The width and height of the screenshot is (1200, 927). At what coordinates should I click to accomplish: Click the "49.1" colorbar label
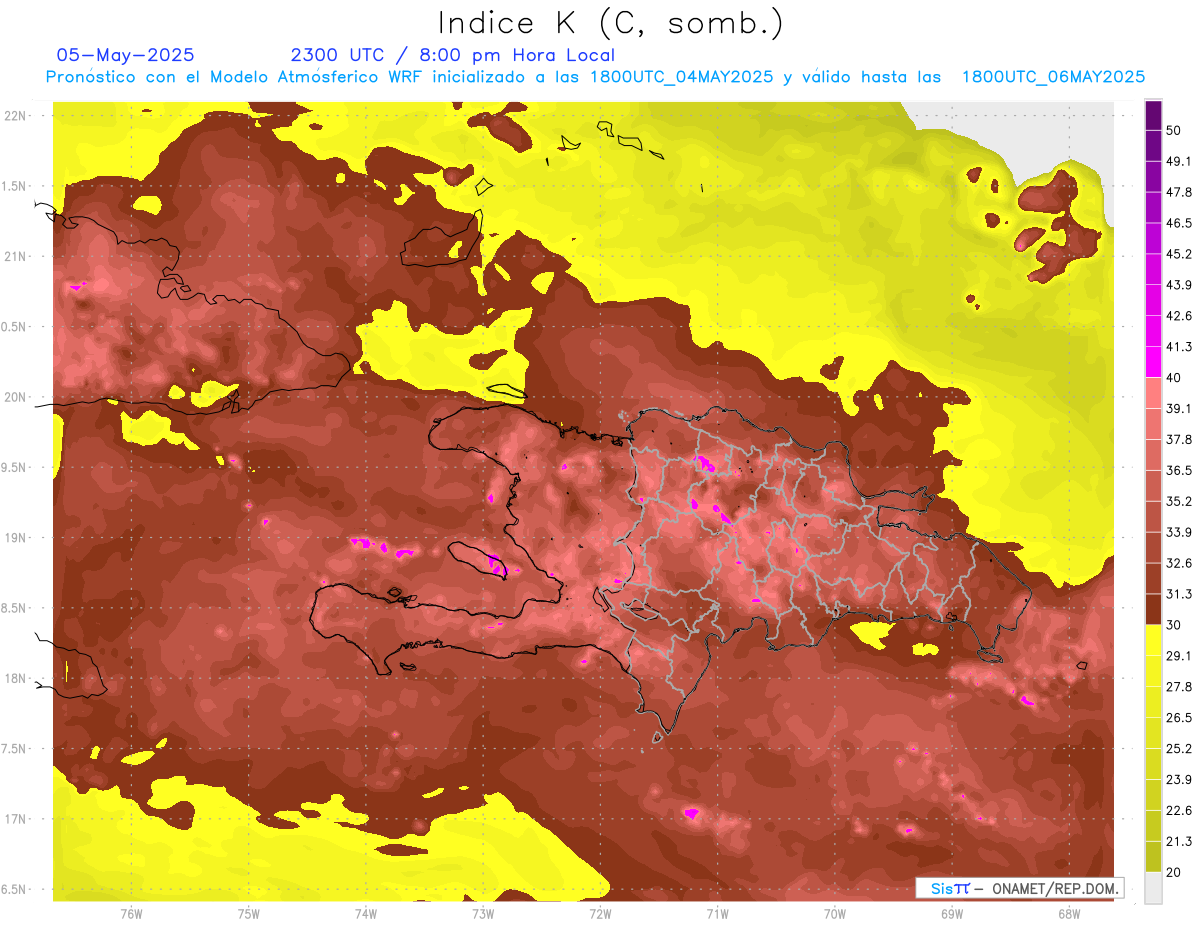(x=1179, y=161)
